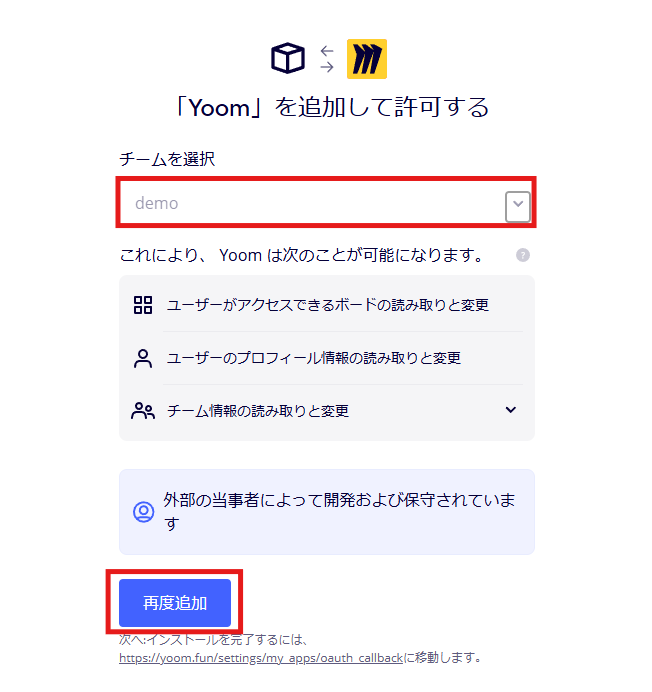Click the チーム情報の読み取りと変更 permission text
The width and height of the screenshot is (652, 692).
pos(258,411)
